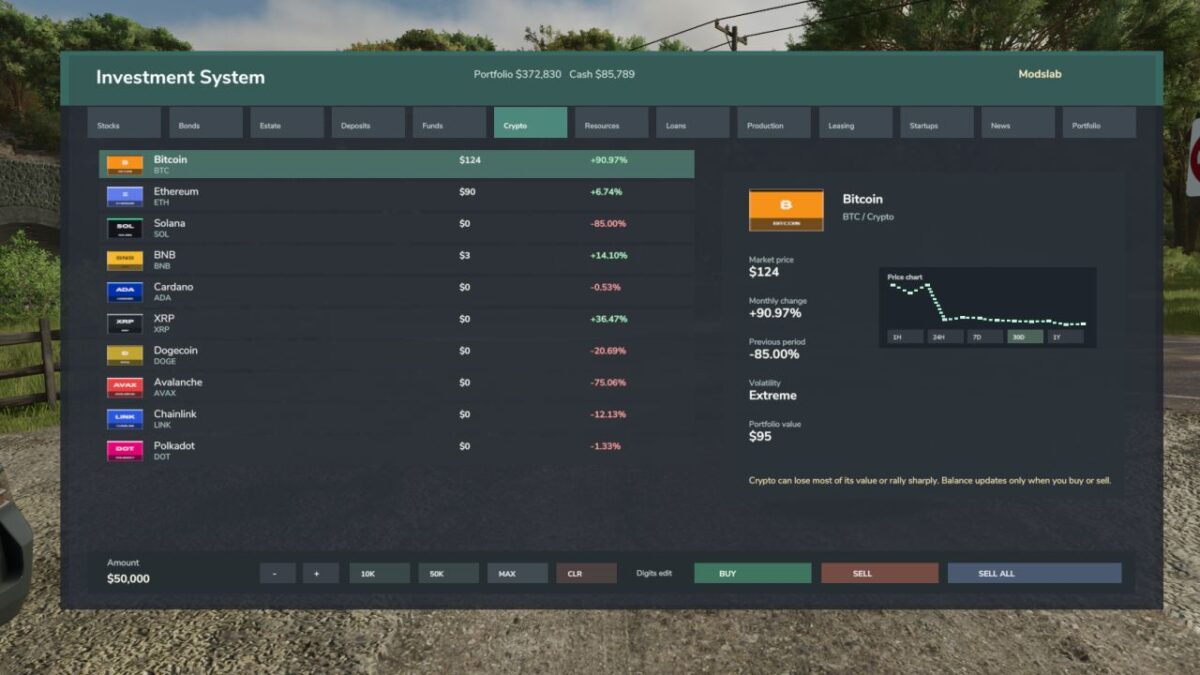Click Digits edit label
1200x675 pixels.
pos(654,573)
